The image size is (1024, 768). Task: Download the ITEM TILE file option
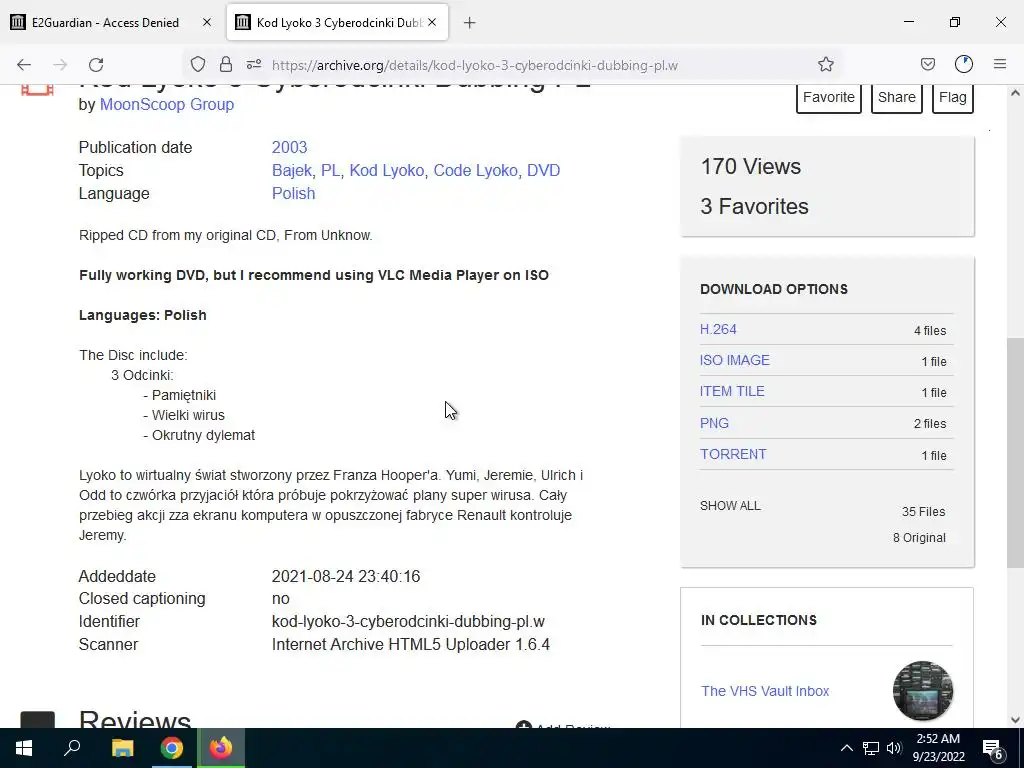pos(732,391)
